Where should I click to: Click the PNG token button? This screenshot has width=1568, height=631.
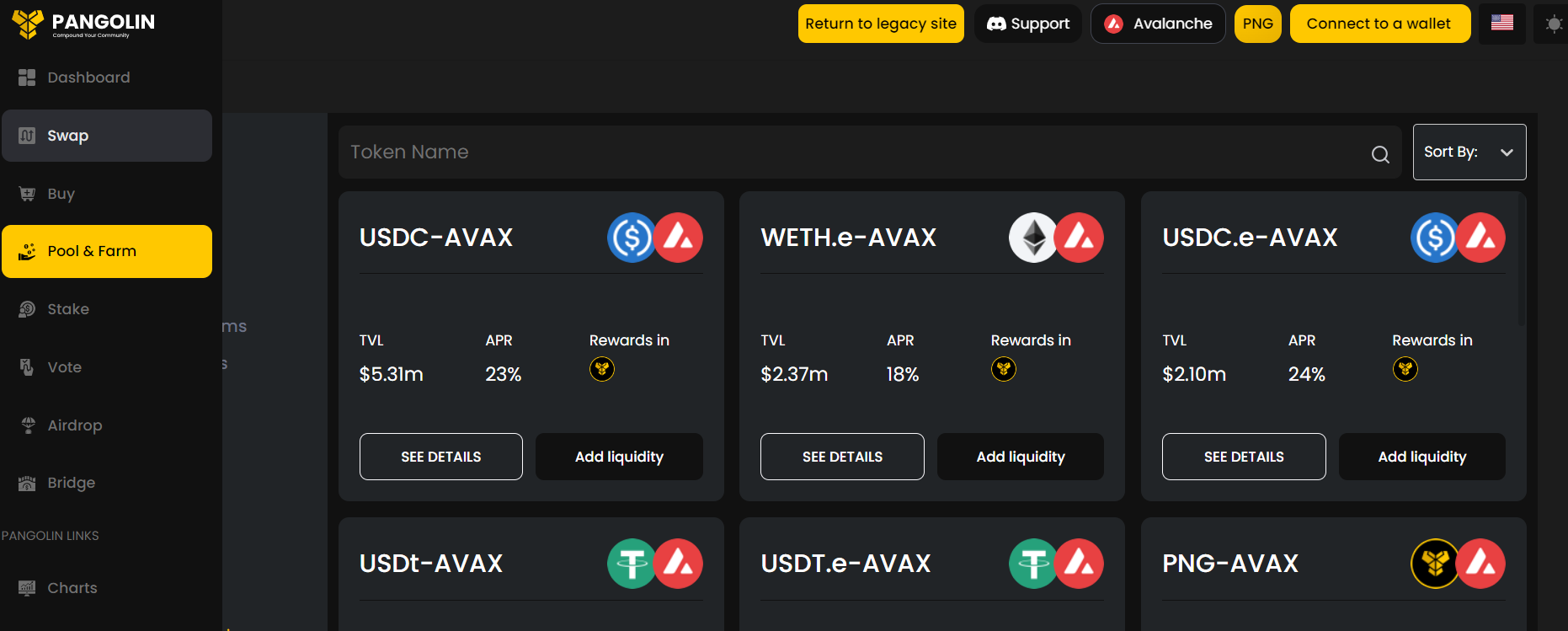click(x=1258, y=24)
